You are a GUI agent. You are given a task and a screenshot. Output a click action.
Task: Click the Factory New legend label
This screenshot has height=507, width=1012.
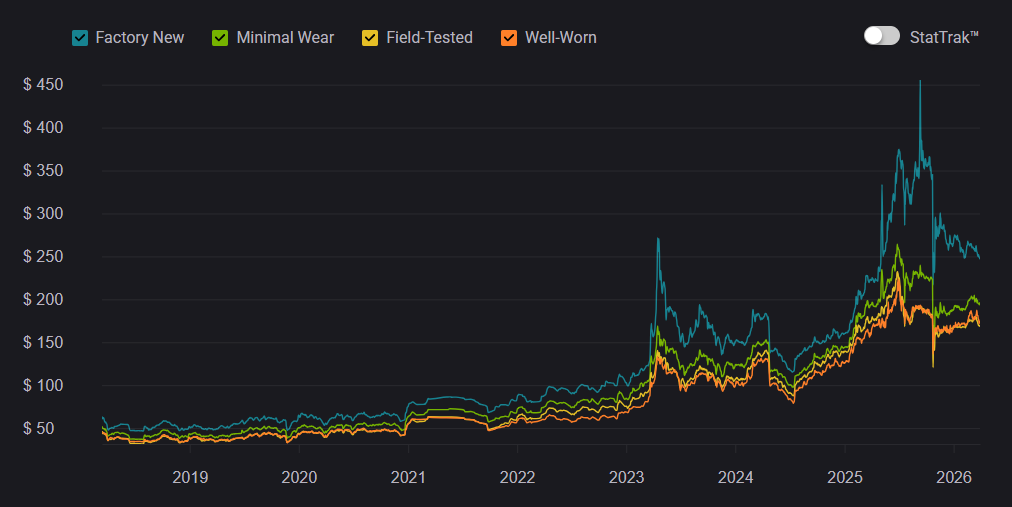click(140, 38)
